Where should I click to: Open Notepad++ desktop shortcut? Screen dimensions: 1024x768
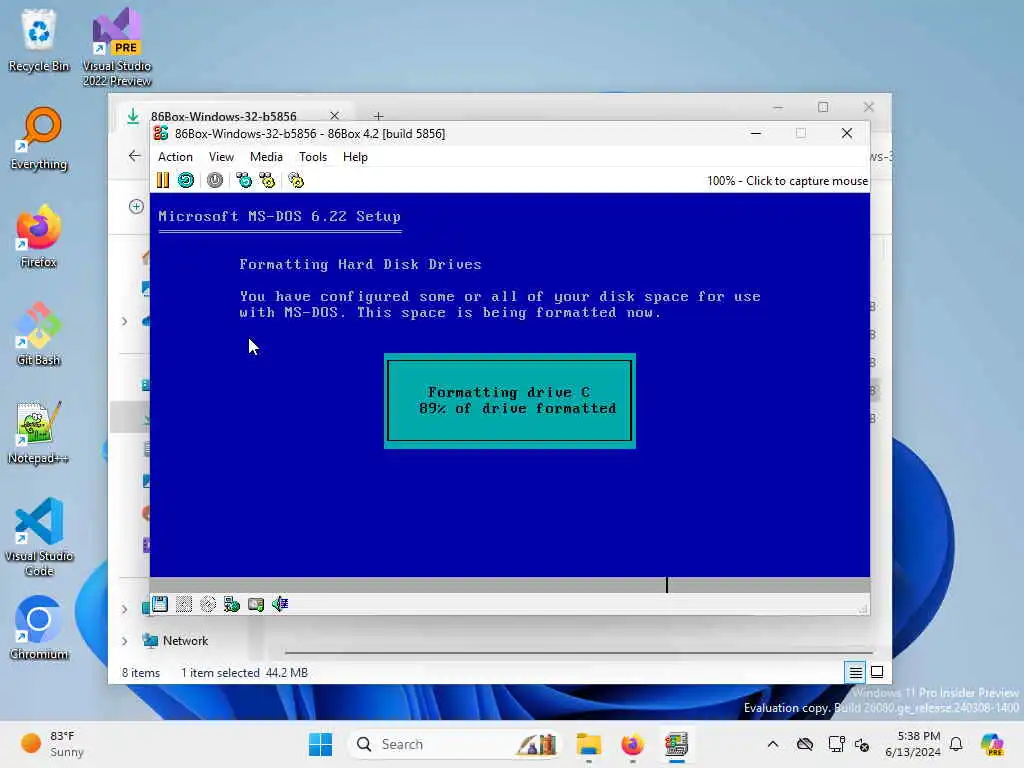(39, 432)
